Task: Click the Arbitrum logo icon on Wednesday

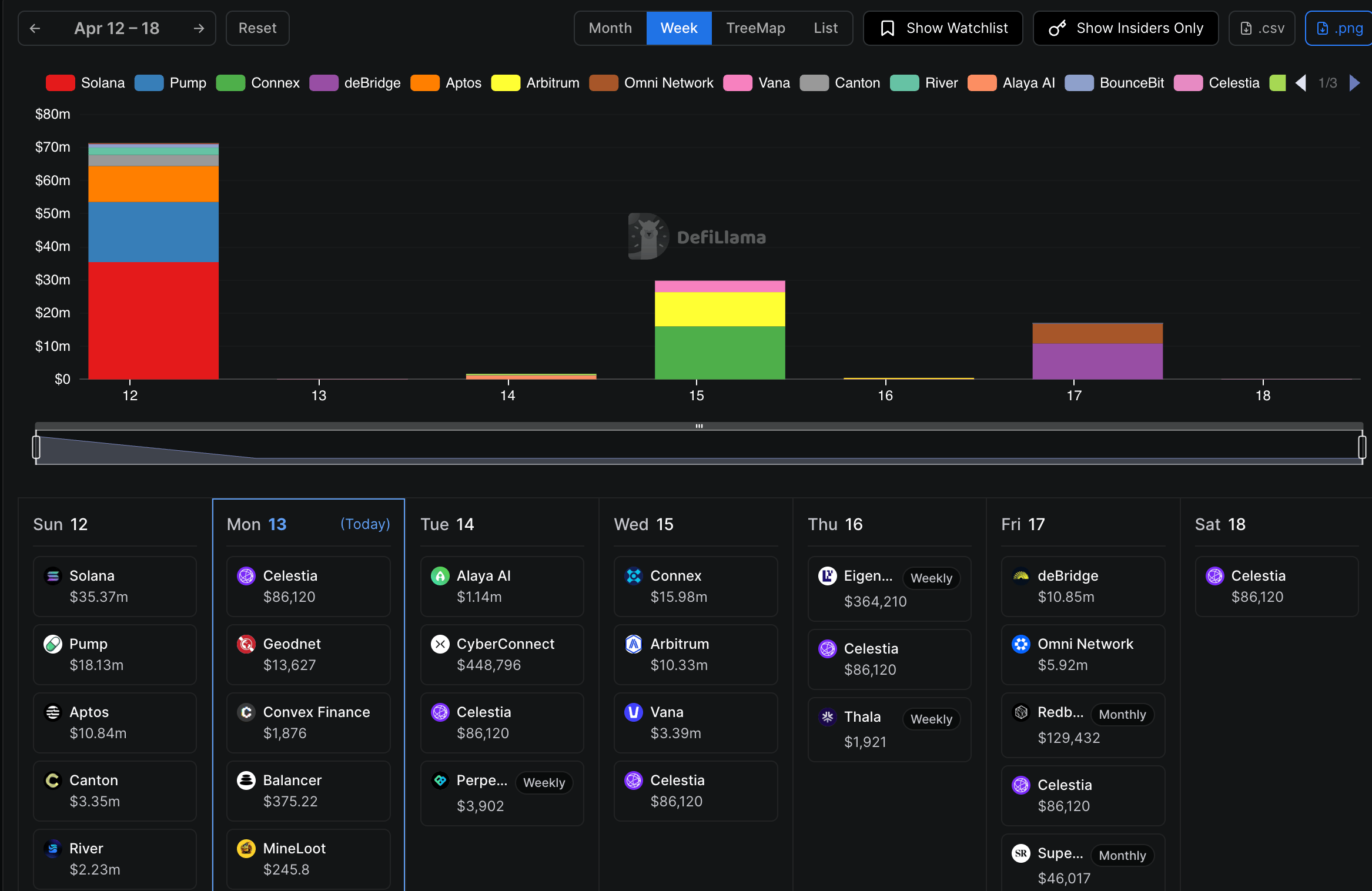Action: [x=634, y=644]
